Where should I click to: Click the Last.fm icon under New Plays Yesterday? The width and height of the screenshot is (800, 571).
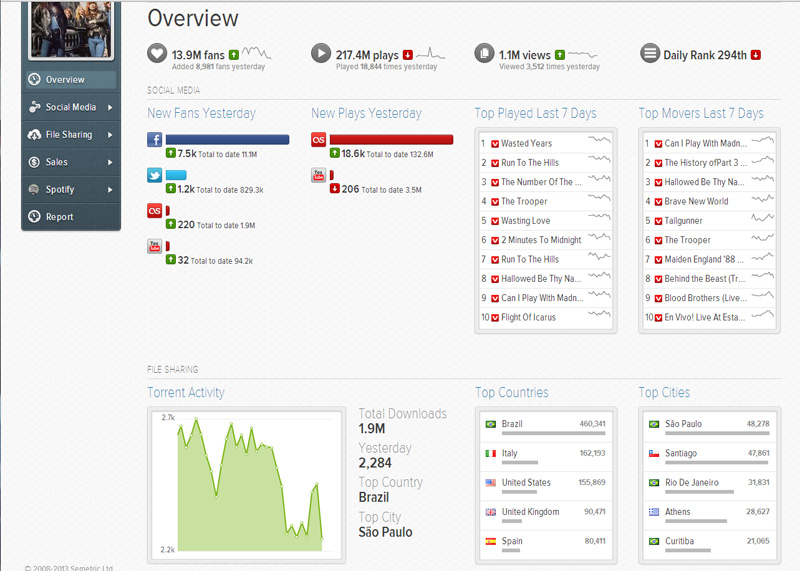point(319,140)
